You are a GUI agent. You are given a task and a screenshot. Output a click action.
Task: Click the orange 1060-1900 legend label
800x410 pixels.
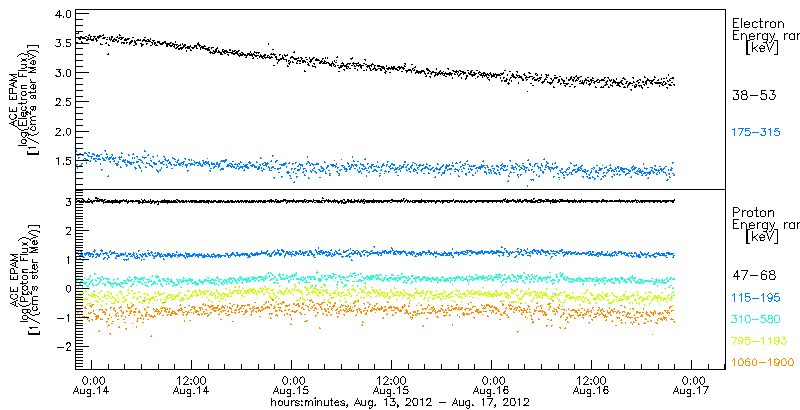pos(763,363)
